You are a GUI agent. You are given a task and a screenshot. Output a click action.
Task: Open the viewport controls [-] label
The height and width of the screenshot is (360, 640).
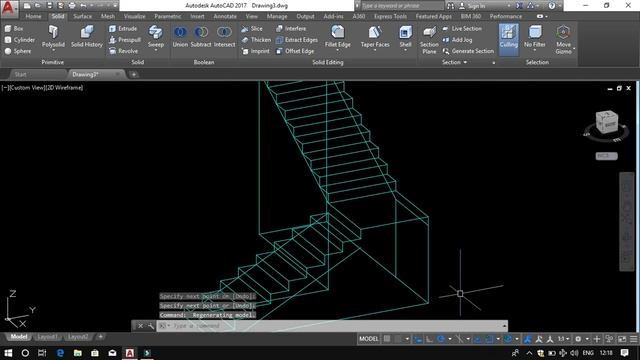pyautogui.click(x=4, y=87)
